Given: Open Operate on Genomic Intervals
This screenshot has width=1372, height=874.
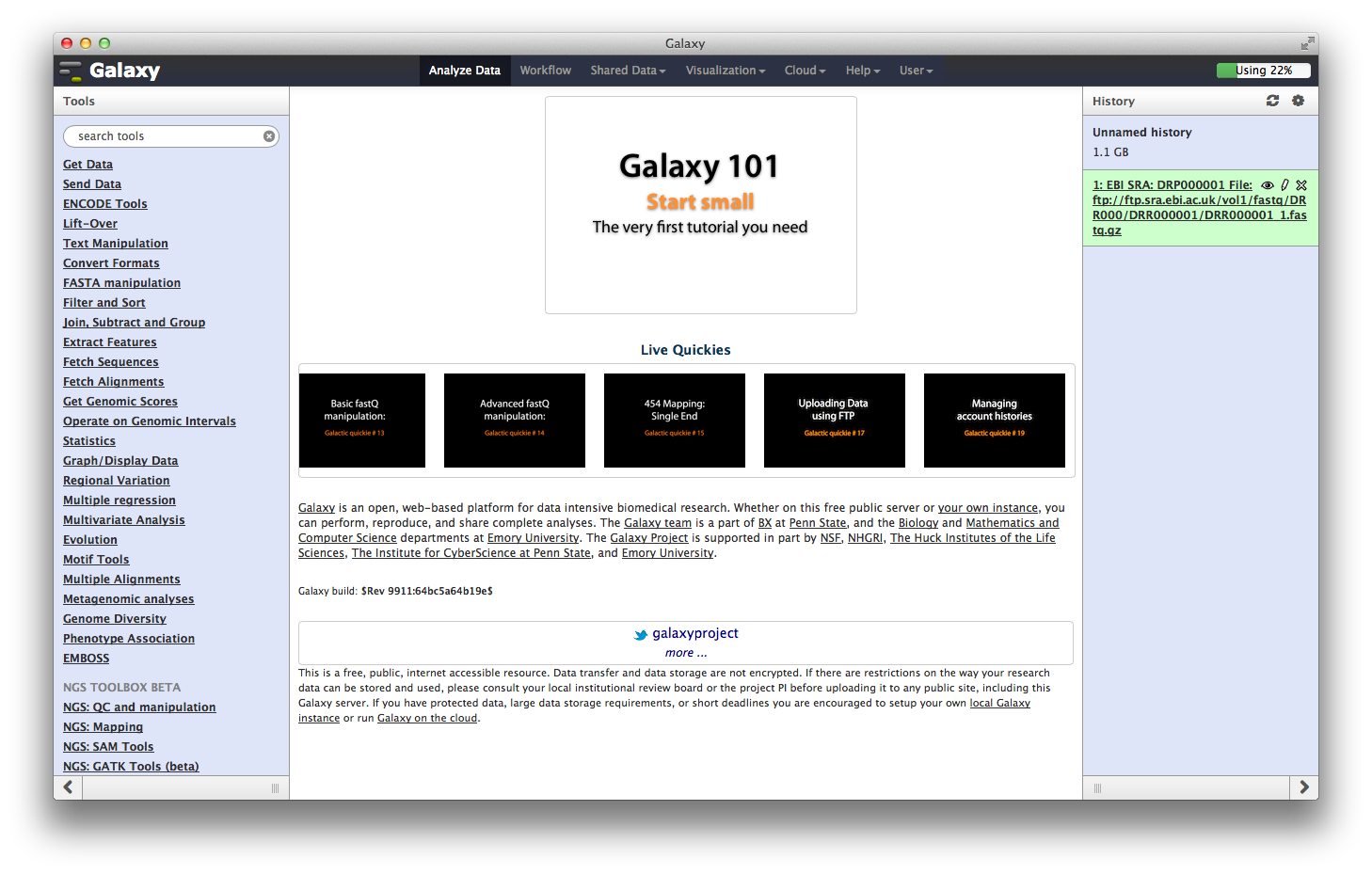Looking at the screenshot, I should tap(150, 421).
